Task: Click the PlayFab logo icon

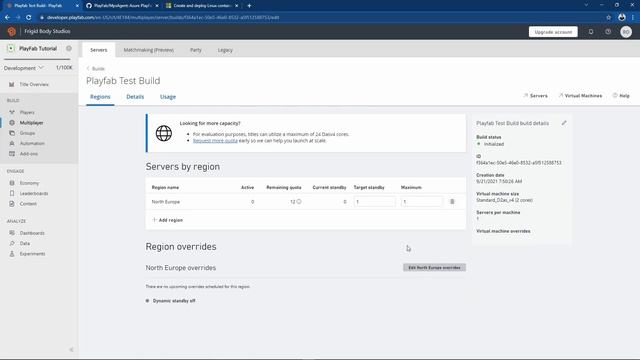Action: pyautogui.click(x=11, y=31)
